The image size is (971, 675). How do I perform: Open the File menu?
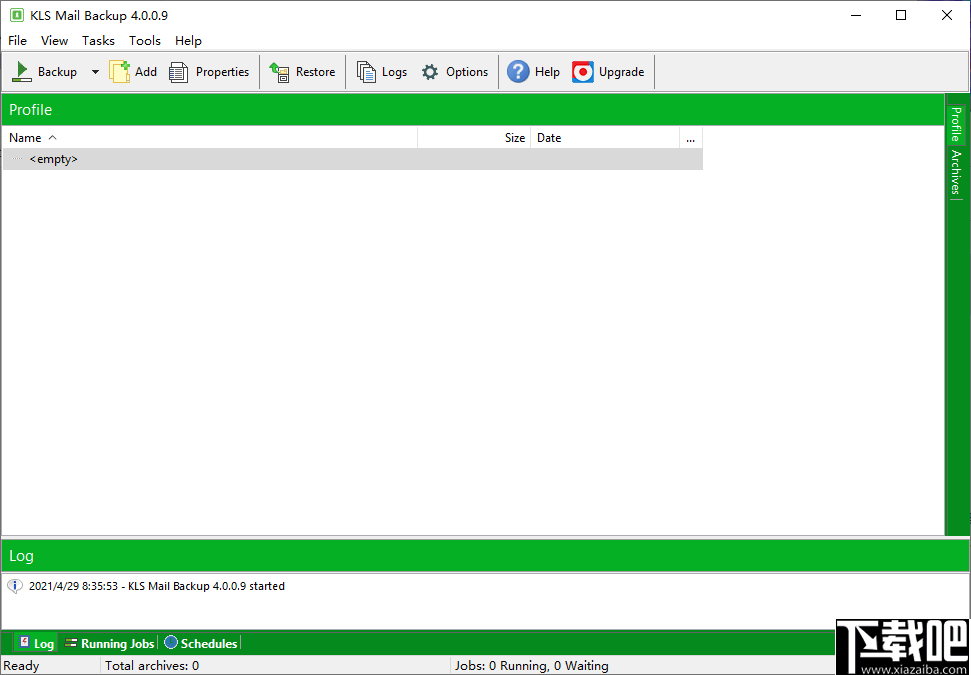[17, 41]
